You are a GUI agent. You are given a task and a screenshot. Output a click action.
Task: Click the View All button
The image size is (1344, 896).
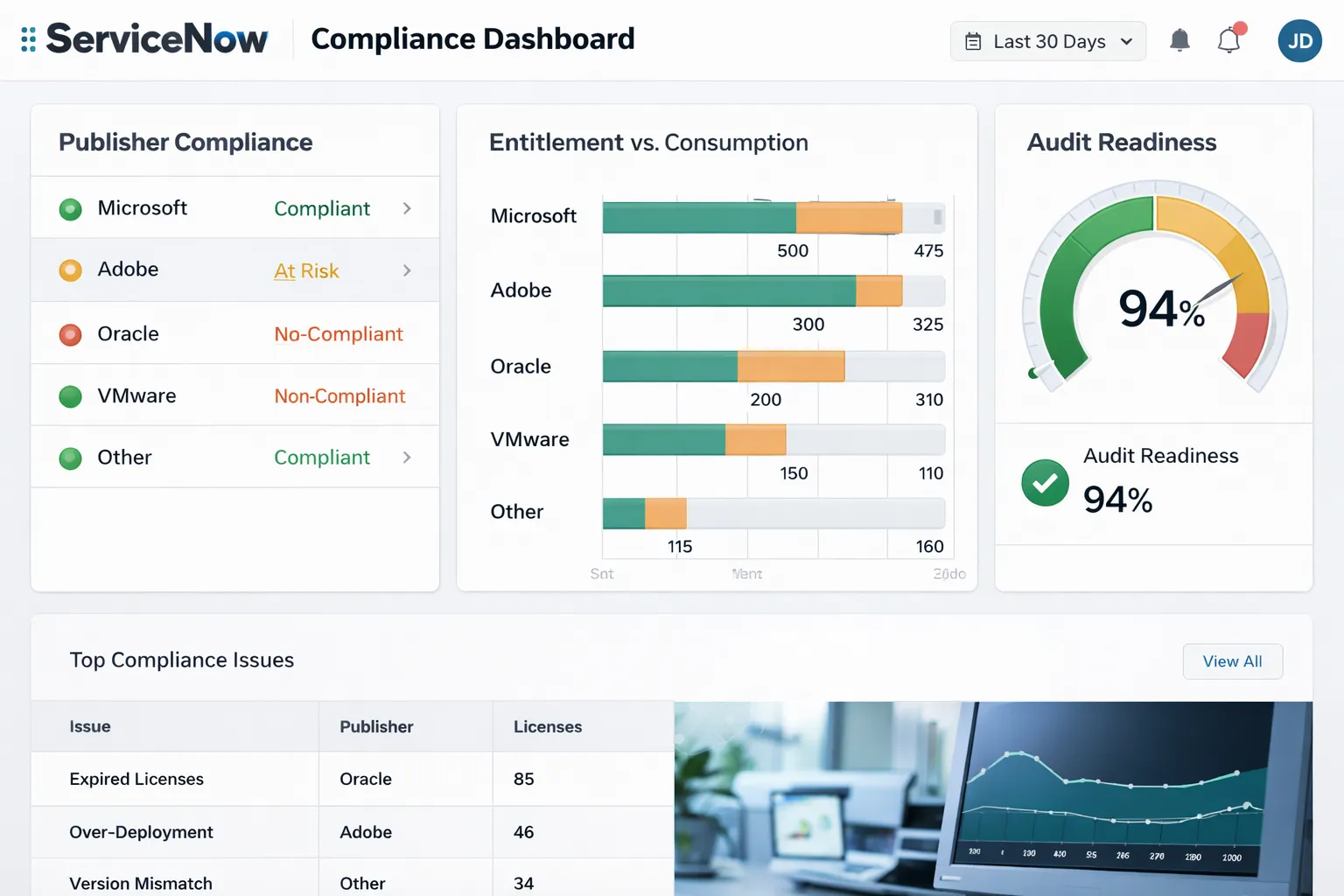pyautogui.click(x=1232, y=661)
